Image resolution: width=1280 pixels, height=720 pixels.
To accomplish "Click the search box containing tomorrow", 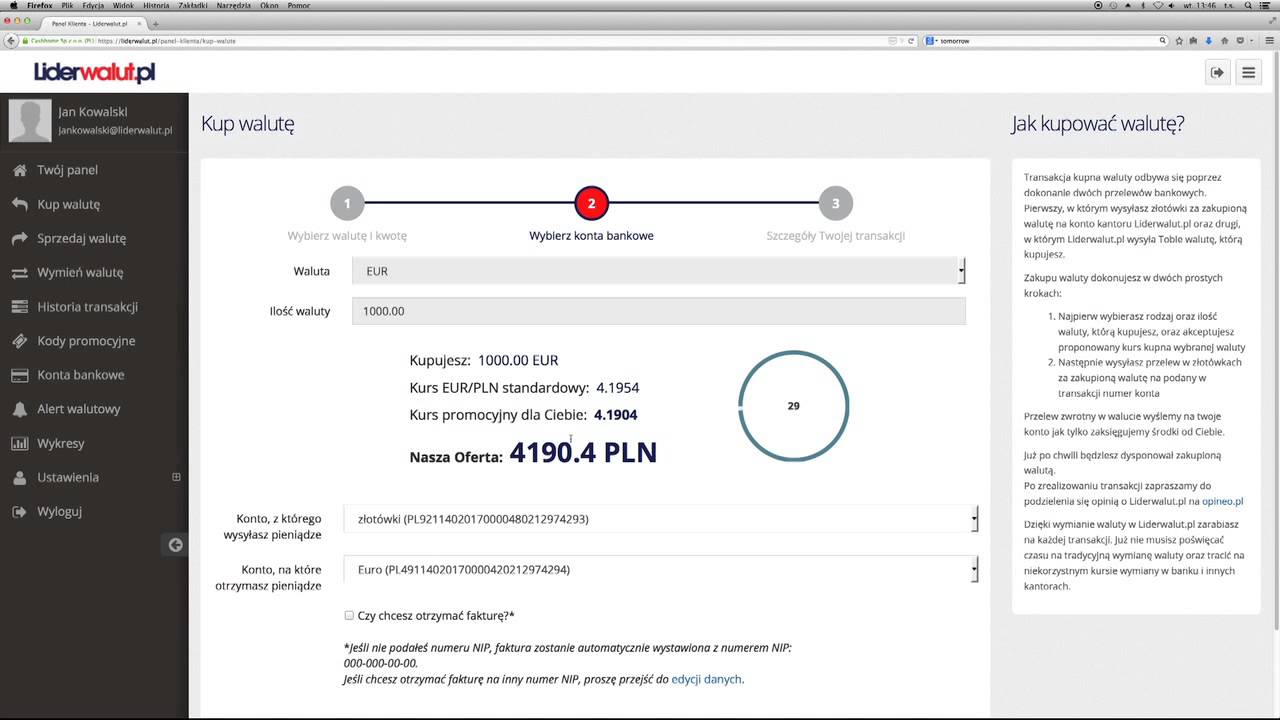I will (1046, 41).
